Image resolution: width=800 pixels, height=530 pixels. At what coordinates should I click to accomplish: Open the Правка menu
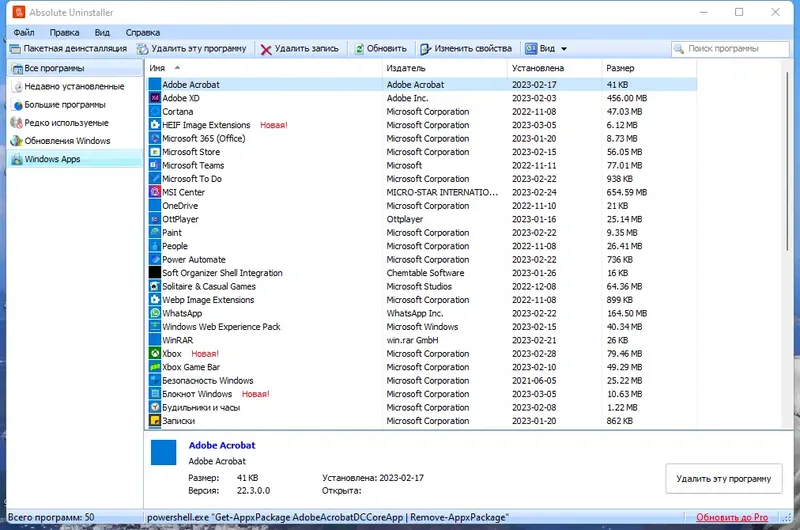click(x=64, y=33)
